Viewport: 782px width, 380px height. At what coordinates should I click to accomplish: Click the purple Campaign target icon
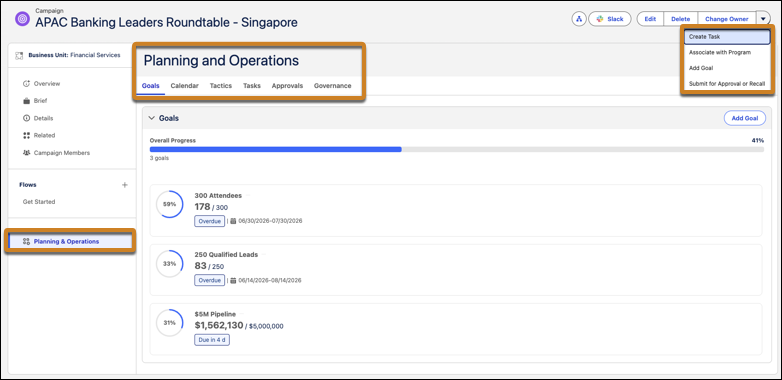point(22,19)
